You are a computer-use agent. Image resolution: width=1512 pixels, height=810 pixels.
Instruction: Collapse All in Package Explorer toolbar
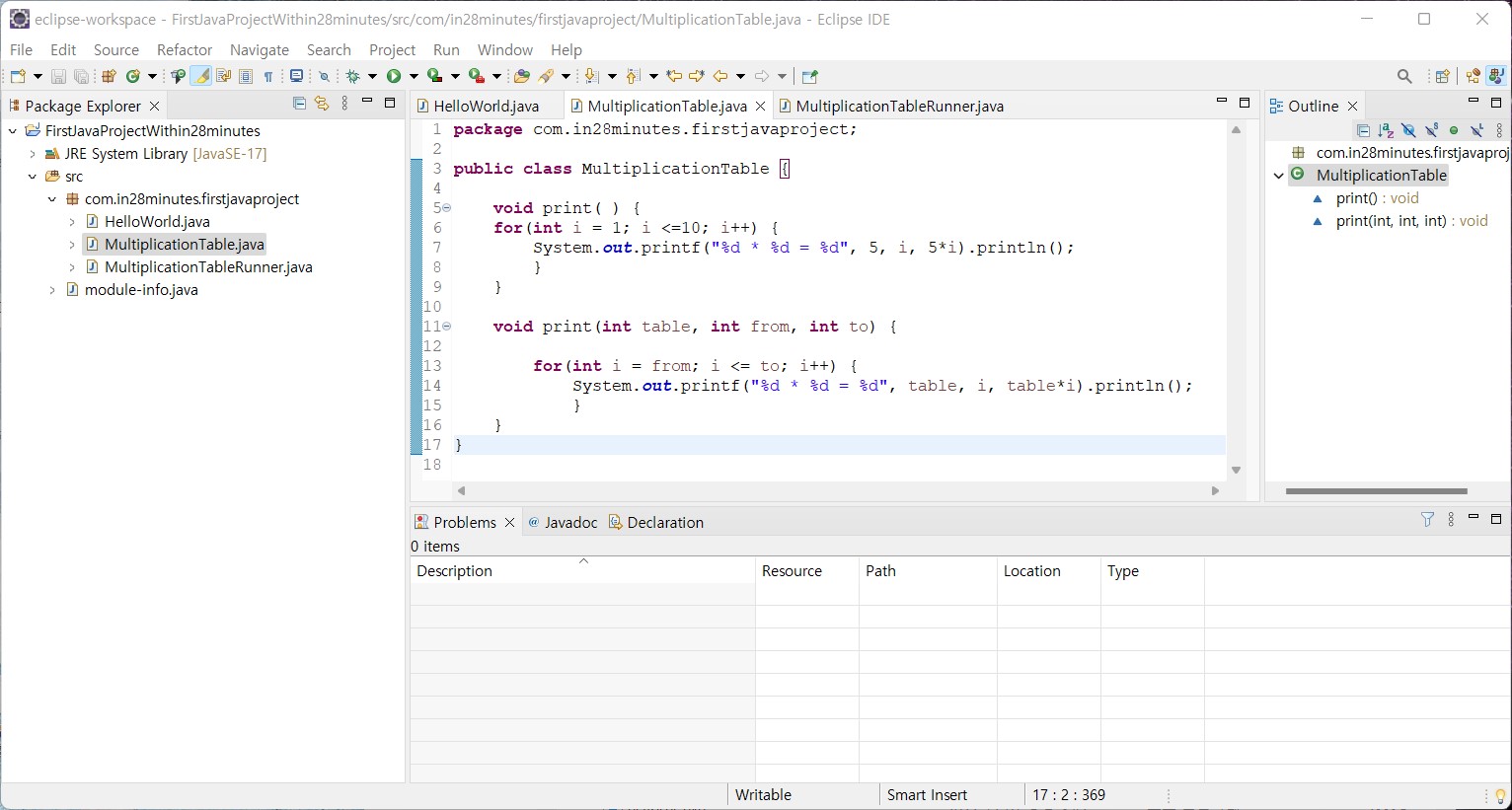click(299, 103)
